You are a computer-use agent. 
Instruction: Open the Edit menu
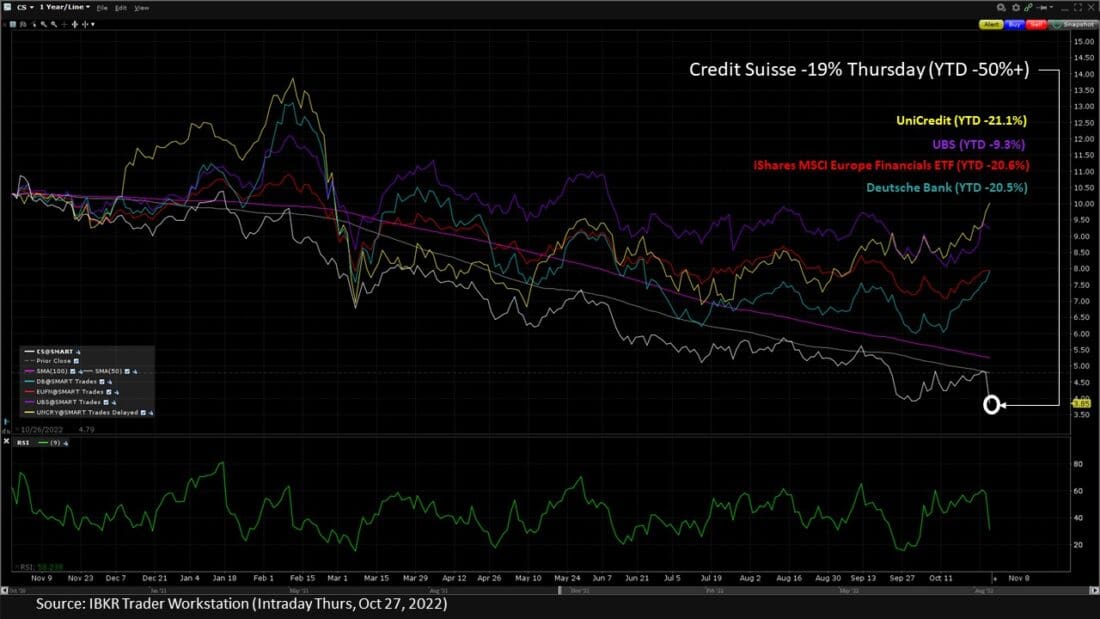[x=121, y=8]
